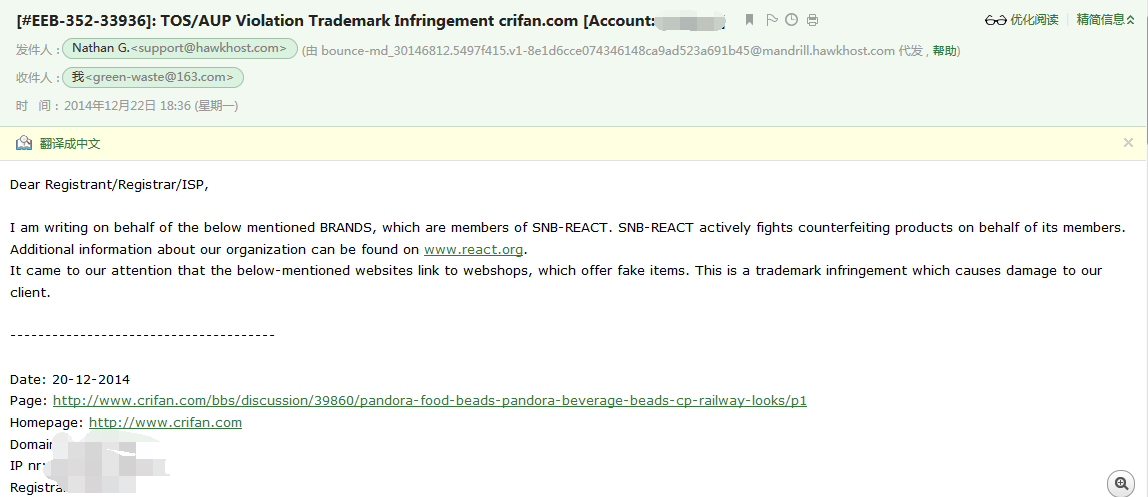This screenshot has height=497, width=1148.
Task: Click the clock reminder icon
Action: 792,20
